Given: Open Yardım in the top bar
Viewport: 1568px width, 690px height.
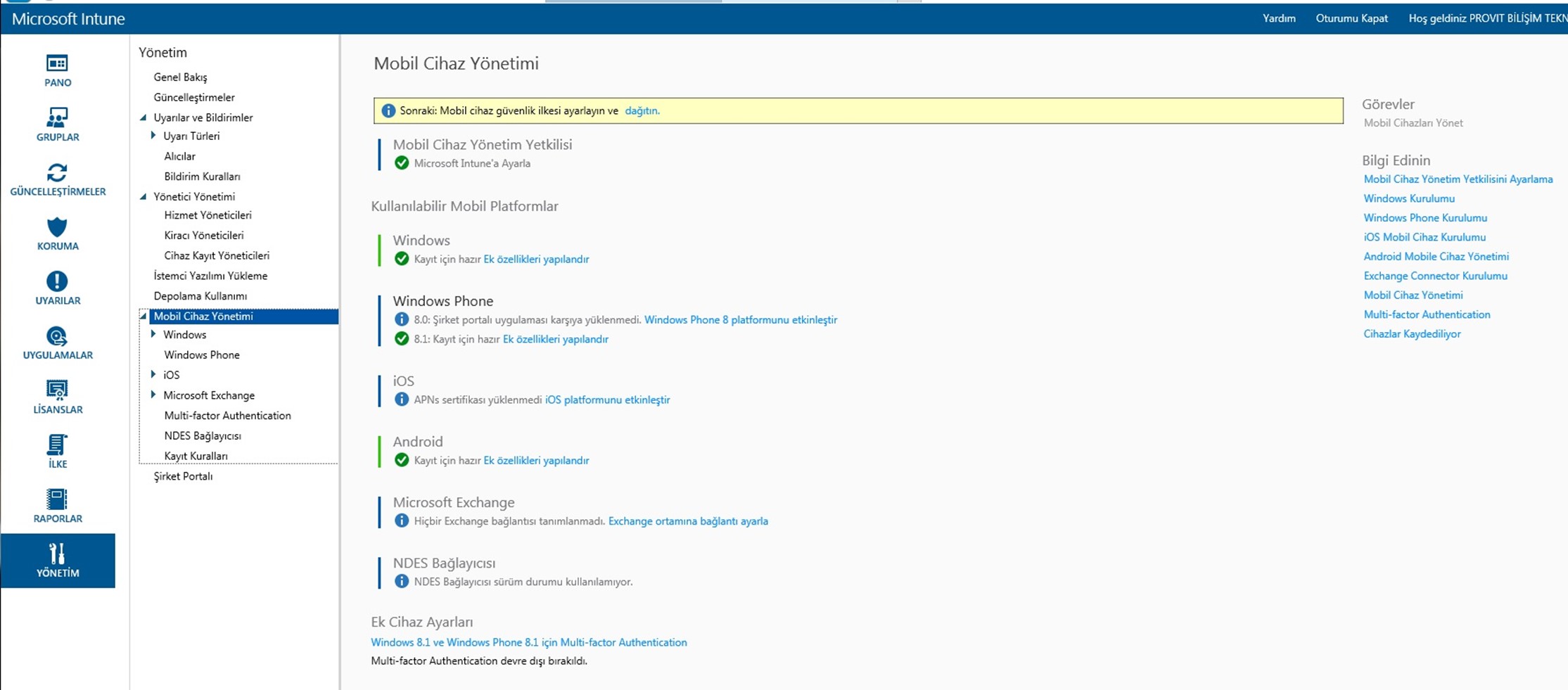Looking at the screenshot, I should pyautogui.click(x=1279, y=18).
